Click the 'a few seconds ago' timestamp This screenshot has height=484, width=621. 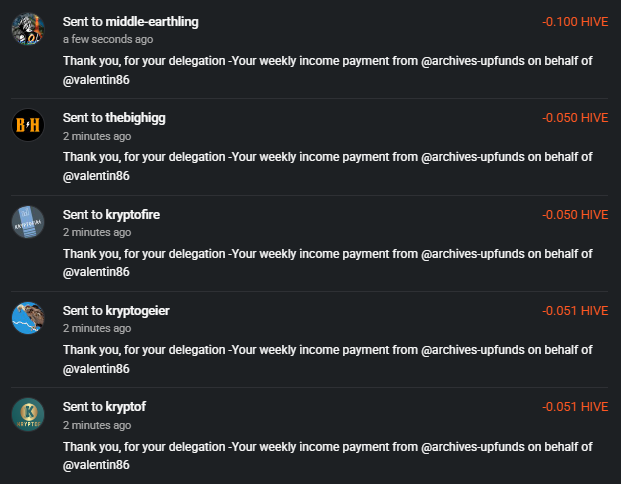(108, 40)
